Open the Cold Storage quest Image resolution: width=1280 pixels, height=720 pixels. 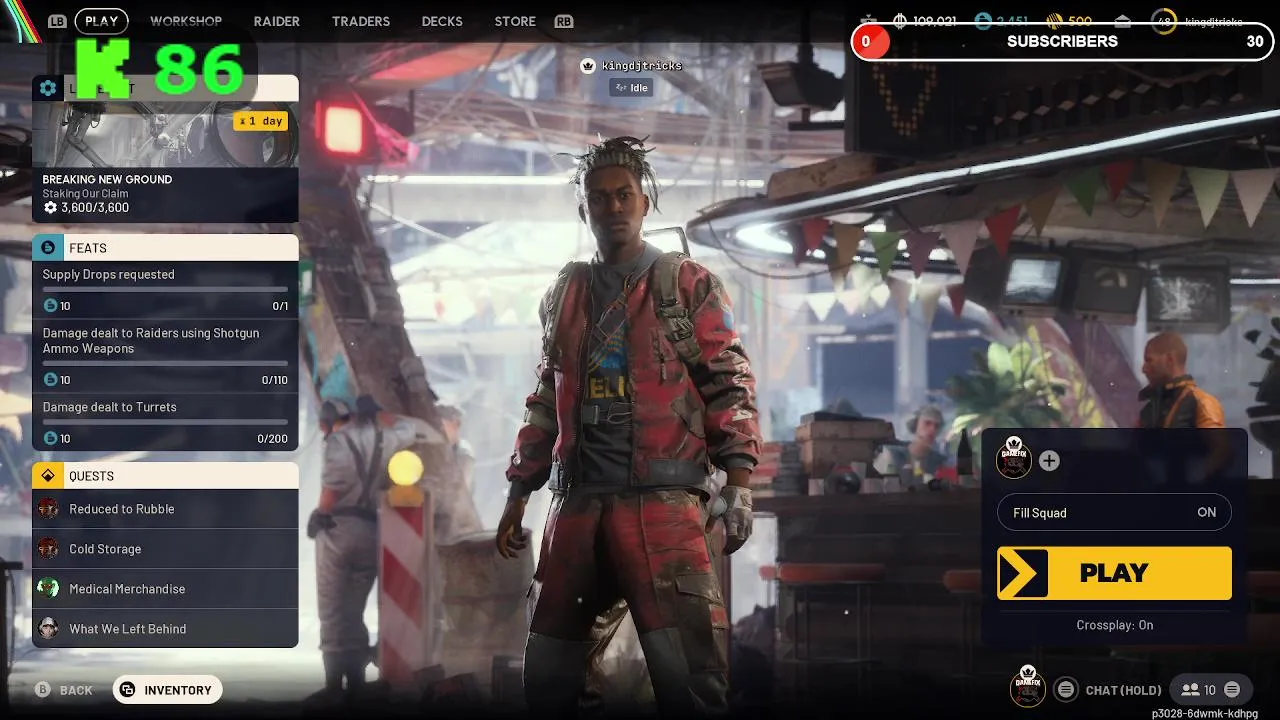click(x=165, y=549)
